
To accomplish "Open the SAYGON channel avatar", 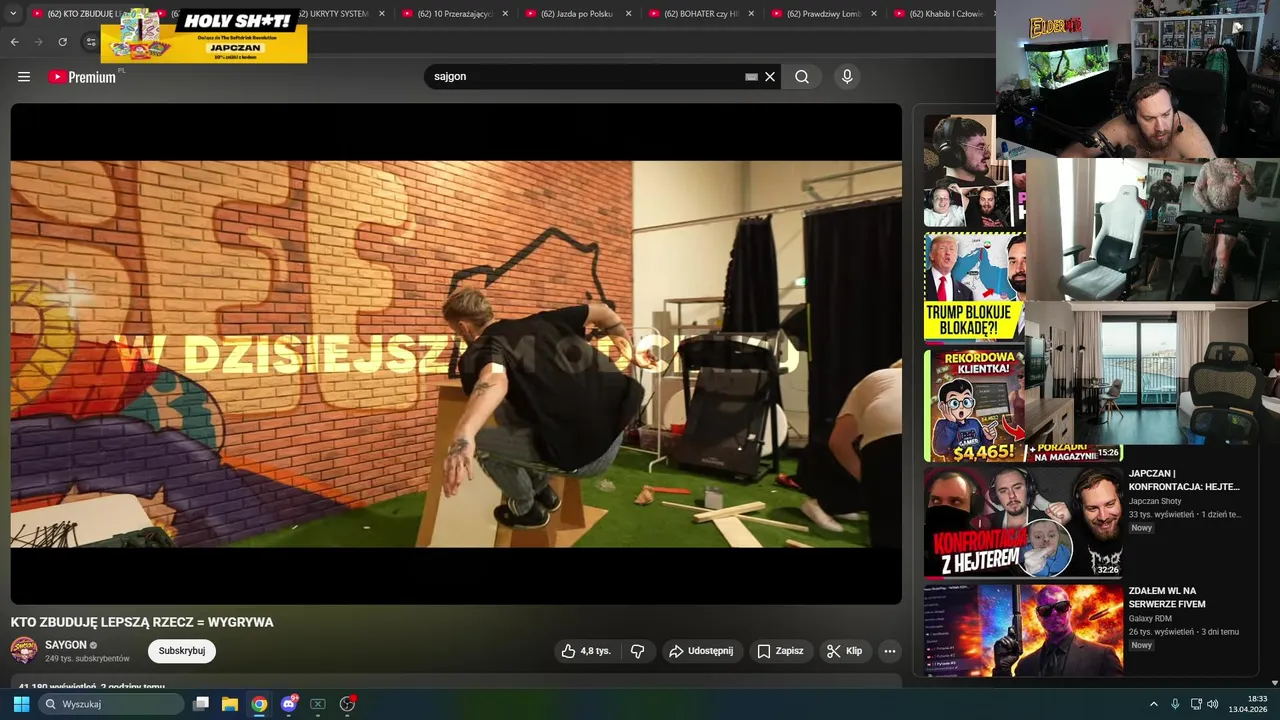I will point(24,650).
